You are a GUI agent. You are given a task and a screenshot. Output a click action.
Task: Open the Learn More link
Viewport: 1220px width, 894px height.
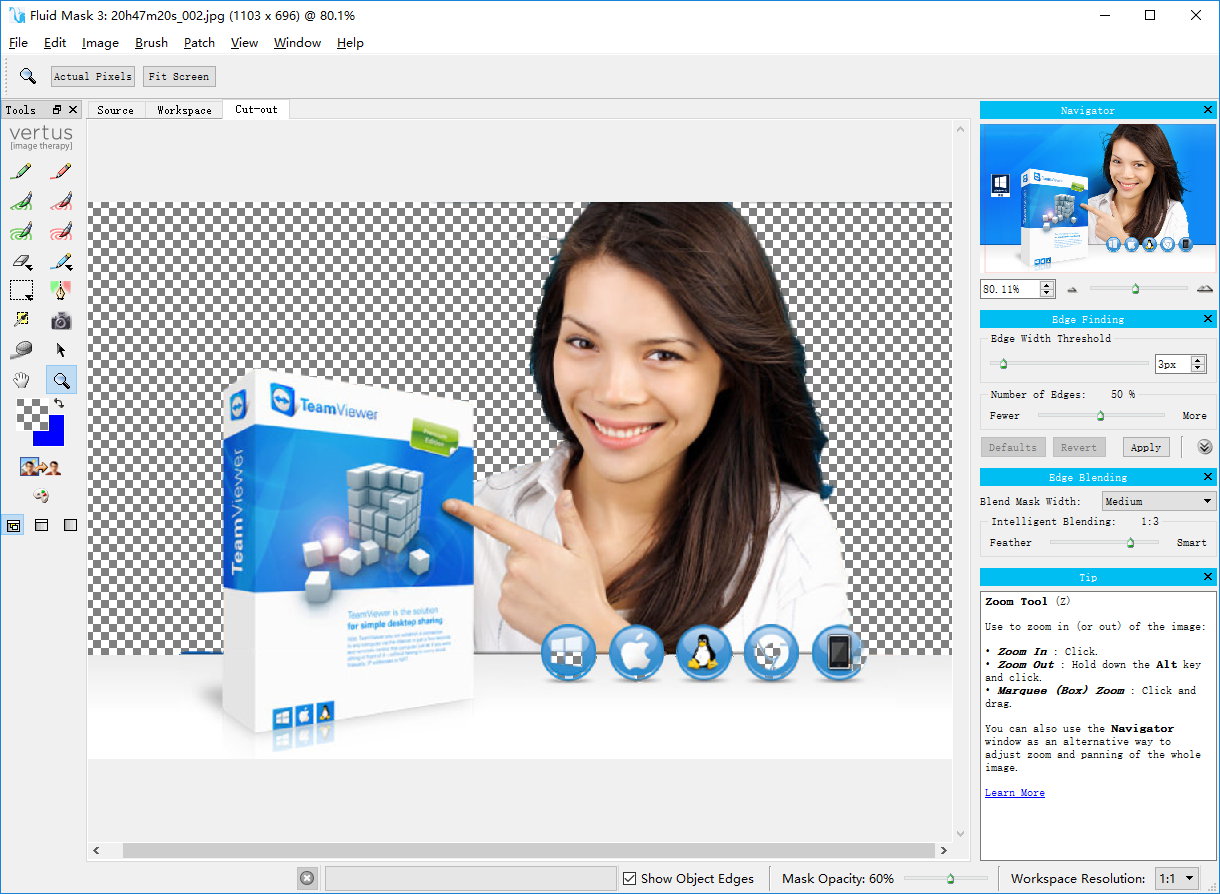tap(1014, 793)
